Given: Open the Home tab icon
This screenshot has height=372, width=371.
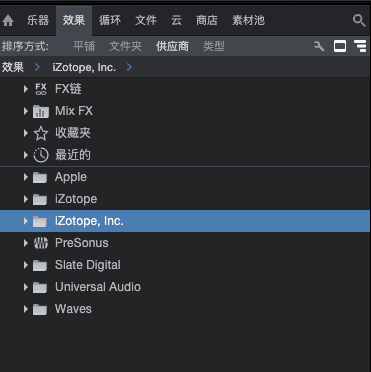Looking at the screenshot, I should (8, 21).
